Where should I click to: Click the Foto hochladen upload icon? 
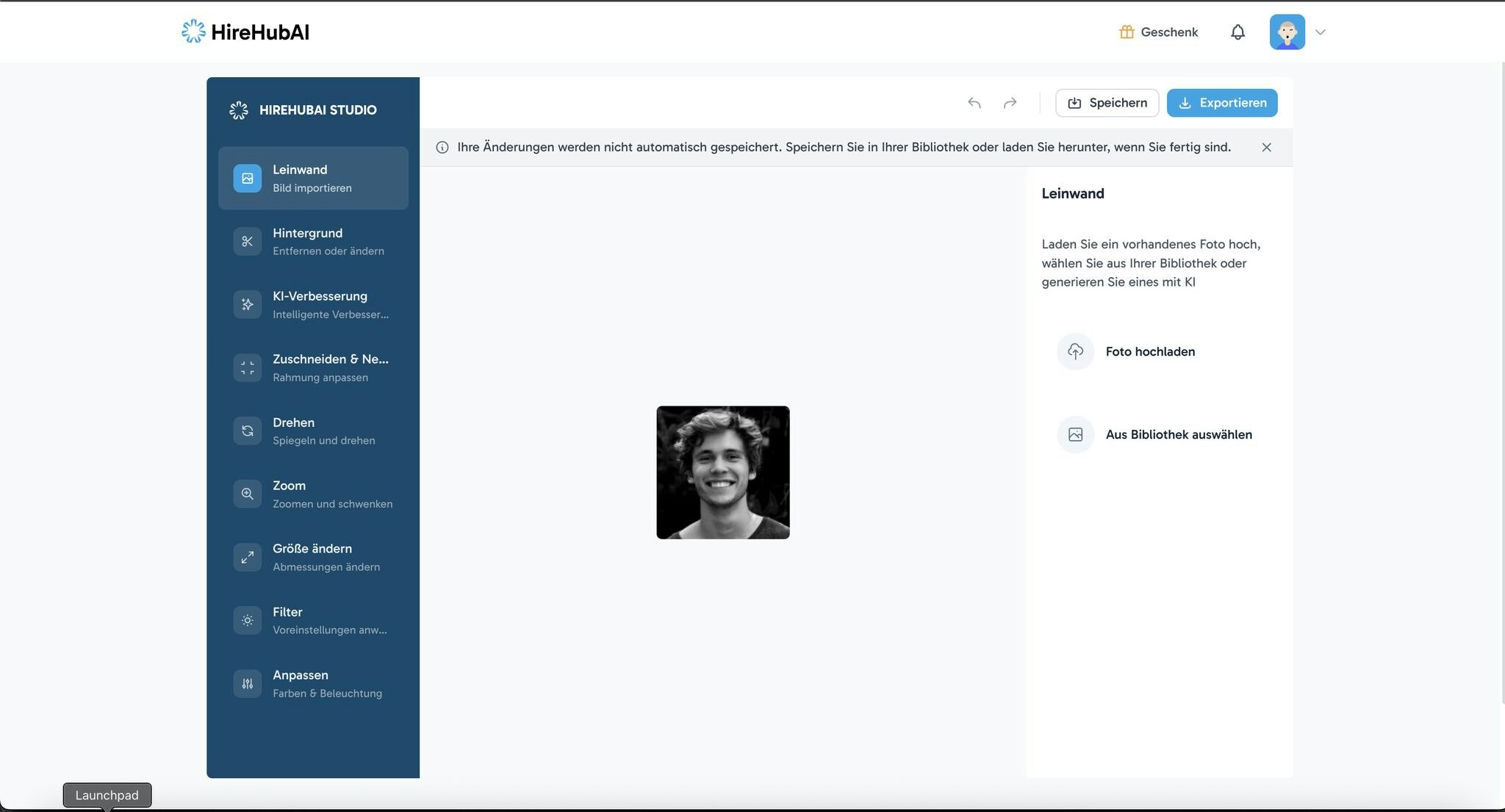coord(1075,351)
